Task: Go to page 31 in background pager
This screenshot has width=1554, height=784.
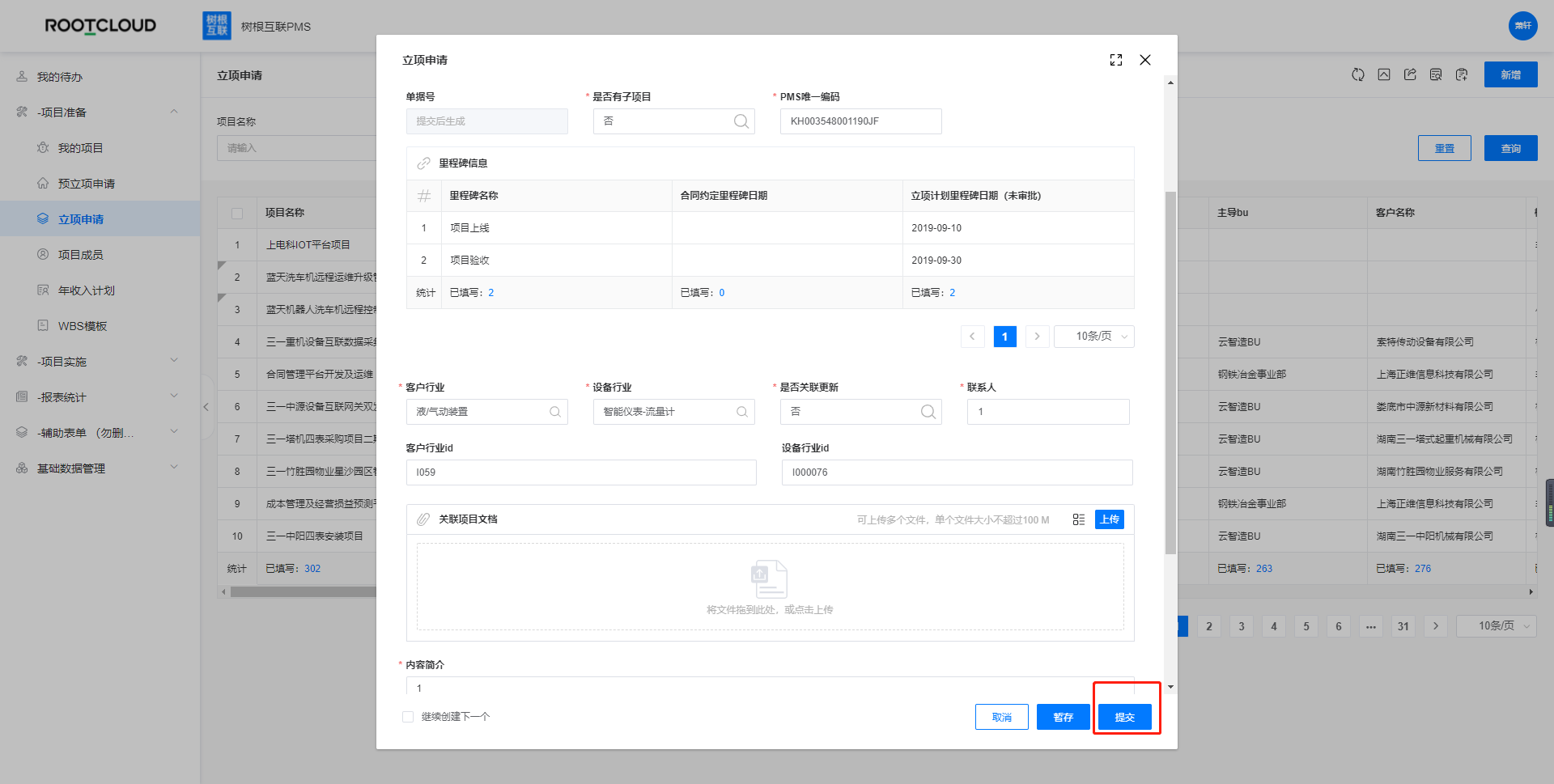Action: click(x=1403, y=626)
